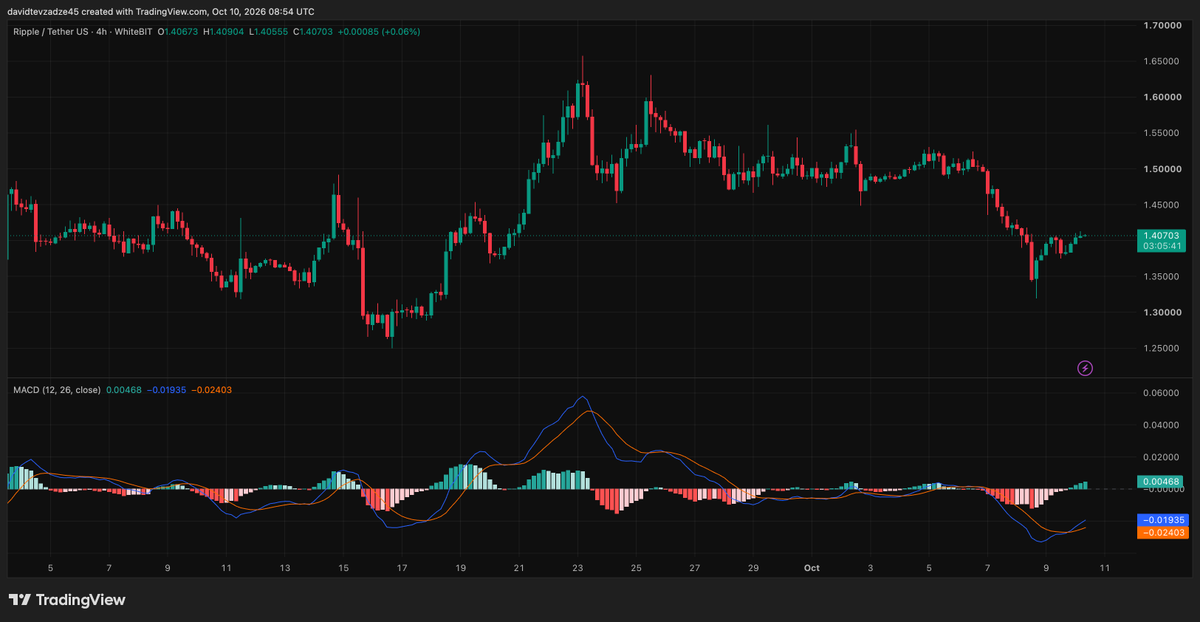The width and height of the screenshot is (1200, 622).
Task: Click the MACD (12, 26, close) indicator label
Action: coord(56,390)
